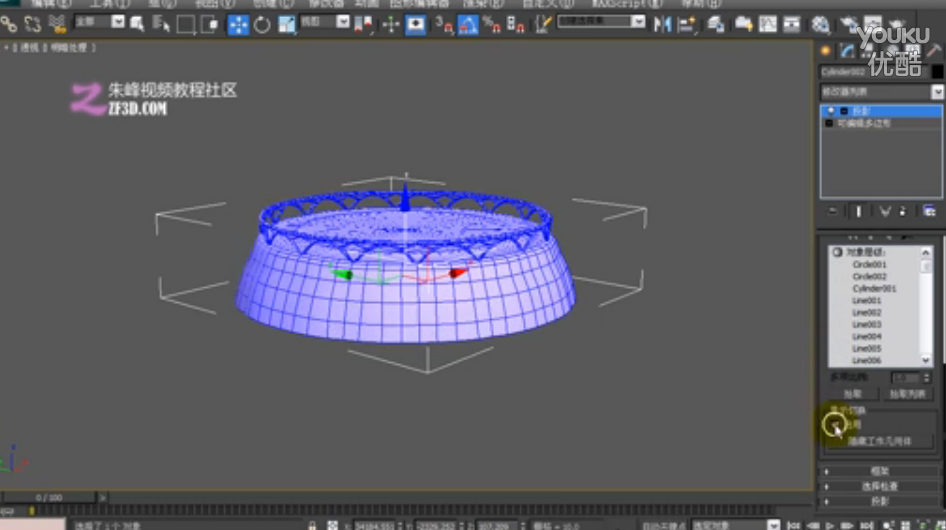The height and width of the screenshot is (530, 946).
Task: Switch to the Create command panel tab
Action: coord(826,51)
